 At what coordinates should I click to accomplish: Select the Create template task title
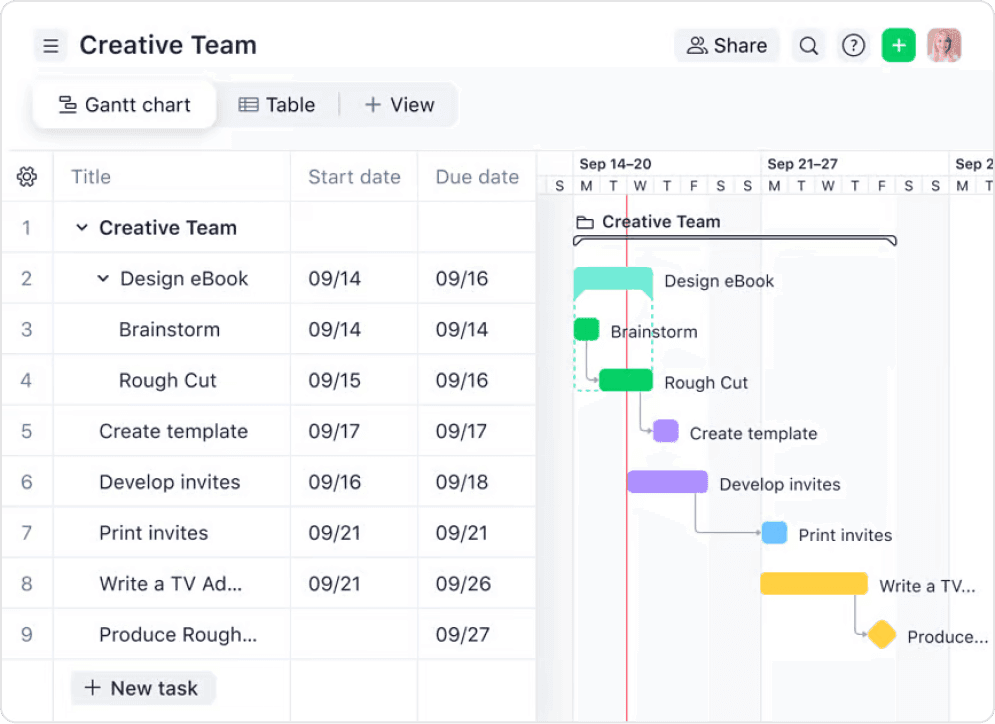[x=173, y=431]
